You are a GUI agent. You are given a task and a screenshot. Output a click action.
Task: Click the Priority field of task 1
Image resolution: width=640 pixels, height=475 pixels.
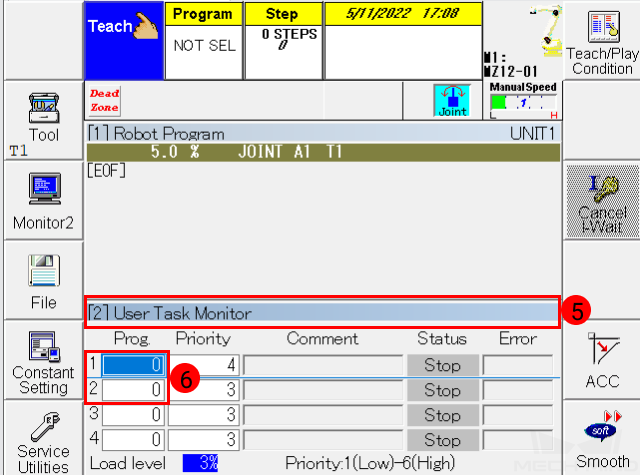click(x=203, y=364)
